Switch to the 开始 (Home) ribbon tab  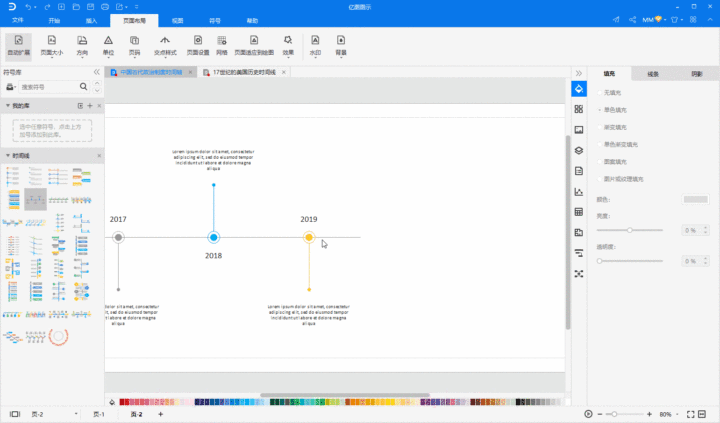point(54,20)
